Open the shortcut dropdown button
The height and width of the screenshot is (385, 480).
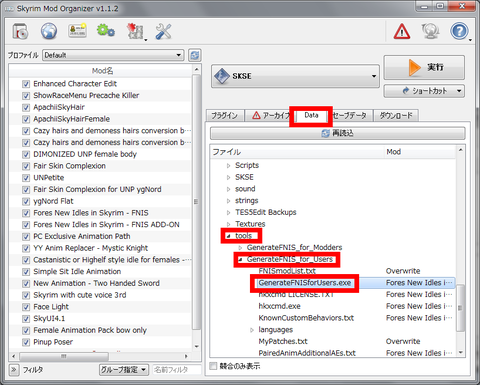pyautogui.click(x=424, y=91)
